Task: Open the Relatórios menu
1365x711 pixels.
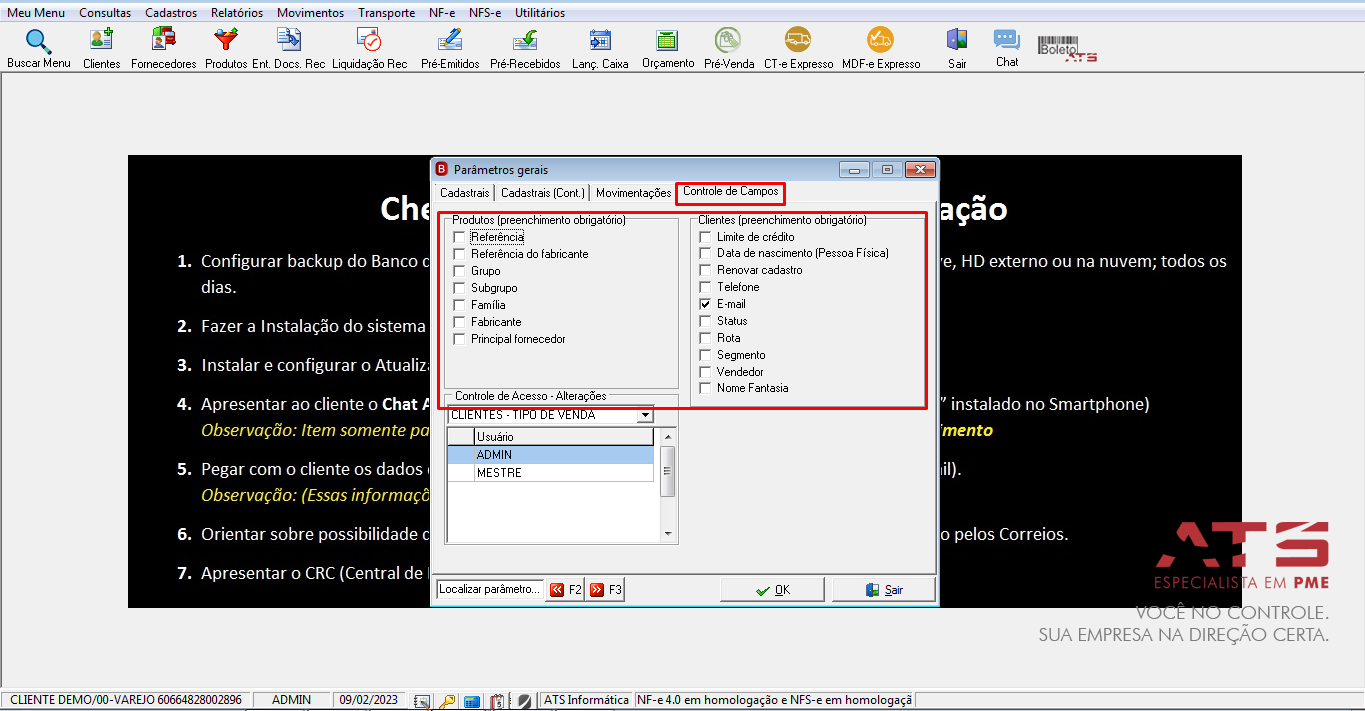Action: (x=237, y=13)
